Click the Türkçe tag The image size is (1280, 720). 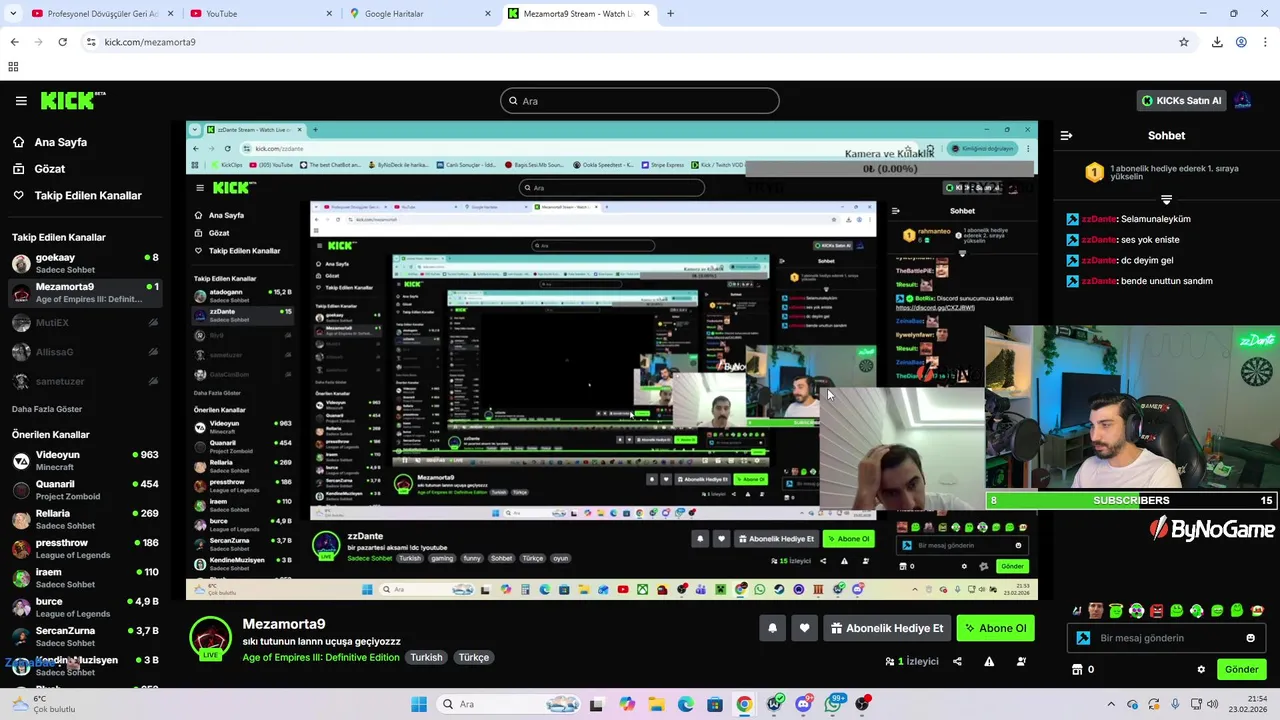(474, 657)
